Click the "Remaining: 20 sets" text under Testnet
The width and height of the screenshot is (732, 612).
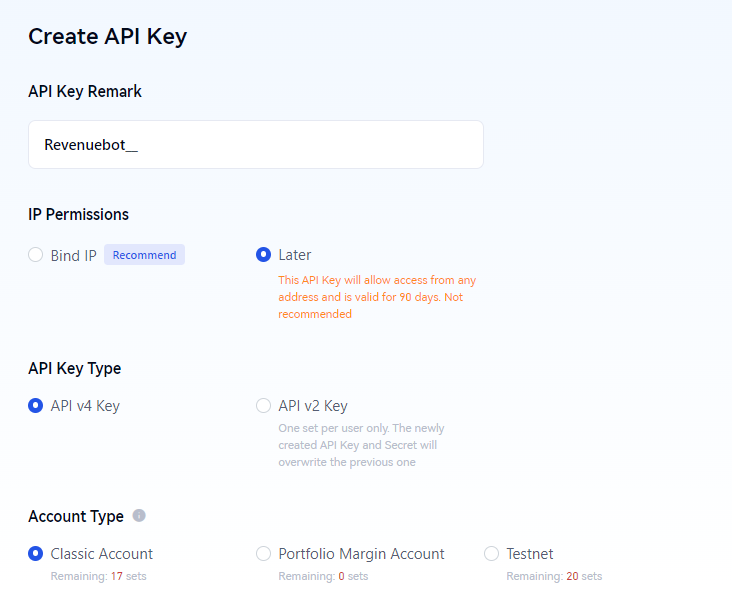point(554,576)
